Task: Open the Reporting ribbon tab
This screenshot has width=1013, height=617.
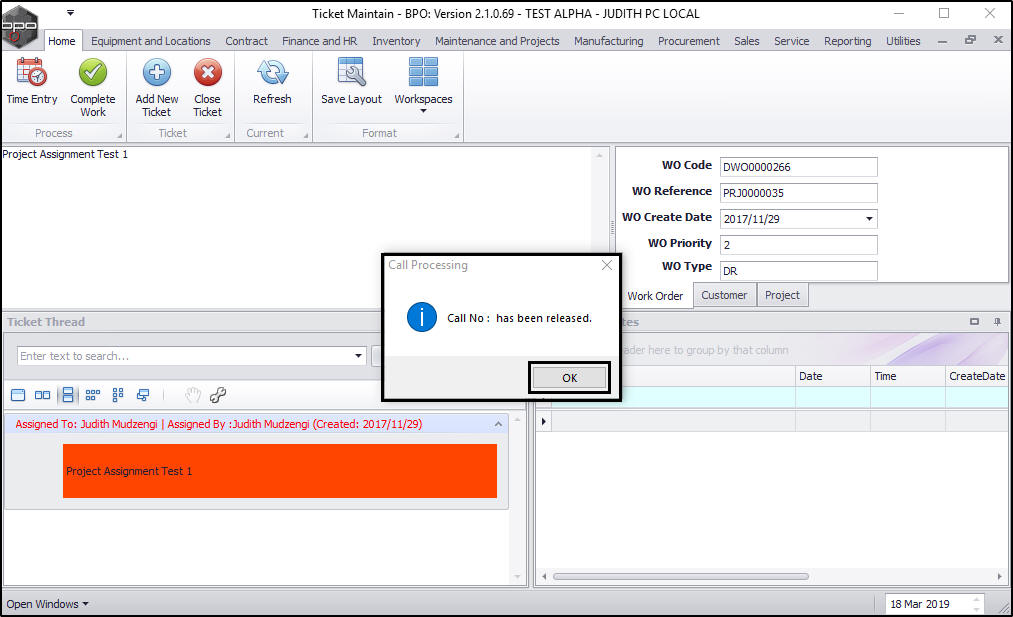Action: pyautogui.click(x=847, y=41)
